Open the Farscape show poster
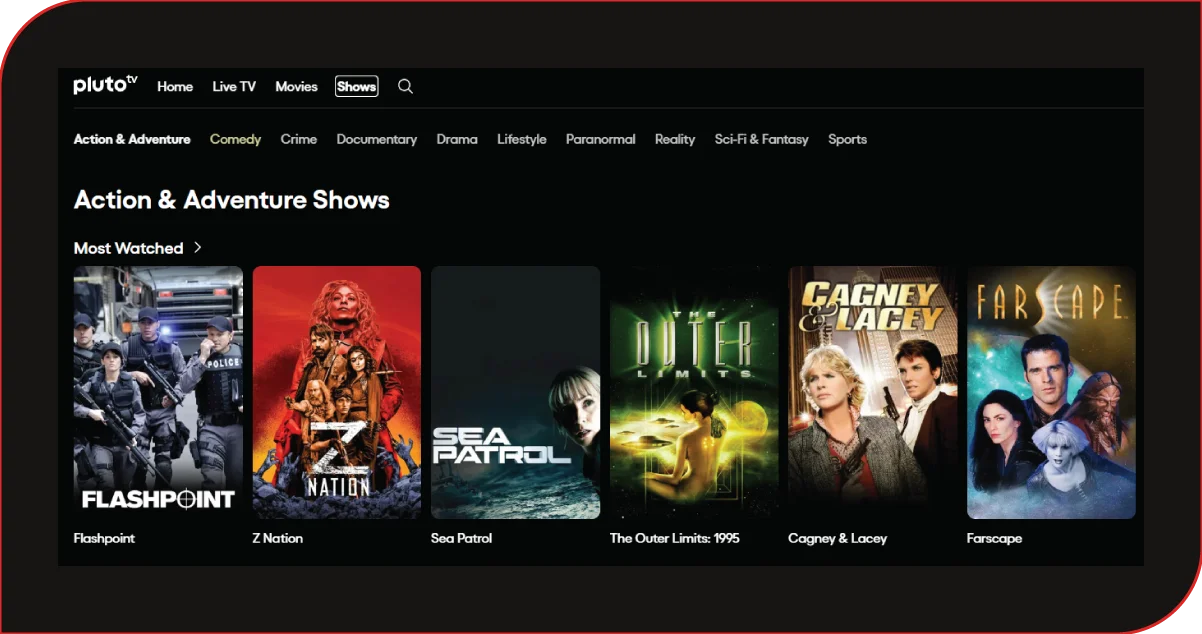The image size is (1202, 634). coord(1051,392)
